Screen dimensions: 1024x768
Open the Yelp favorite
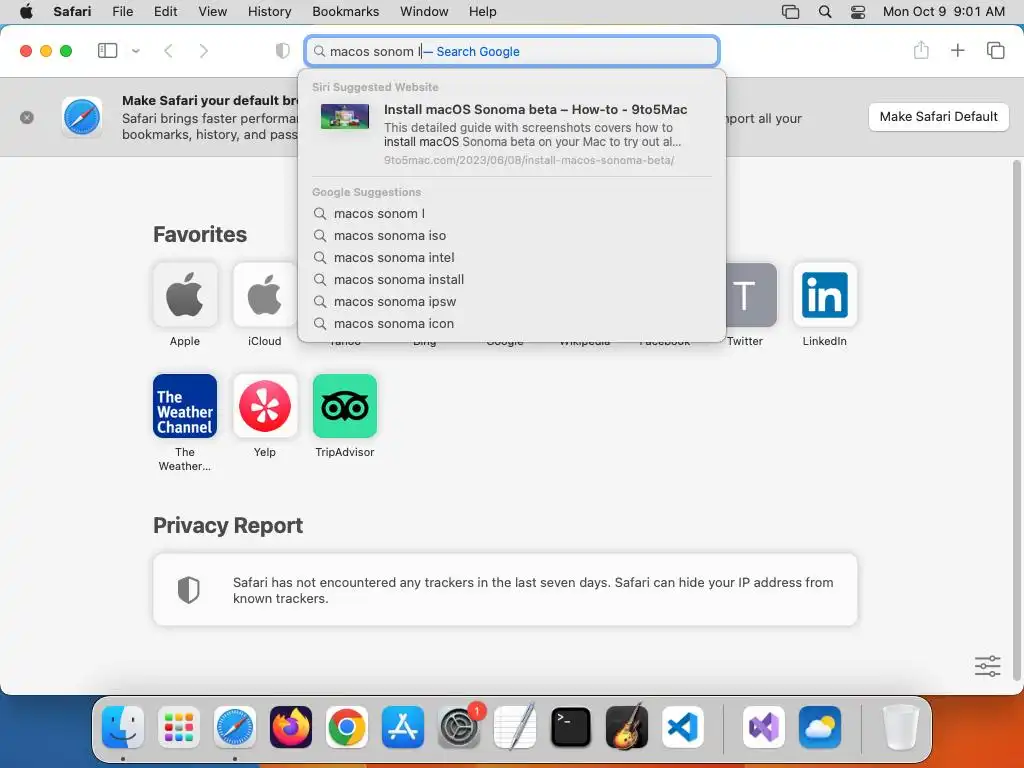(264, 406)
